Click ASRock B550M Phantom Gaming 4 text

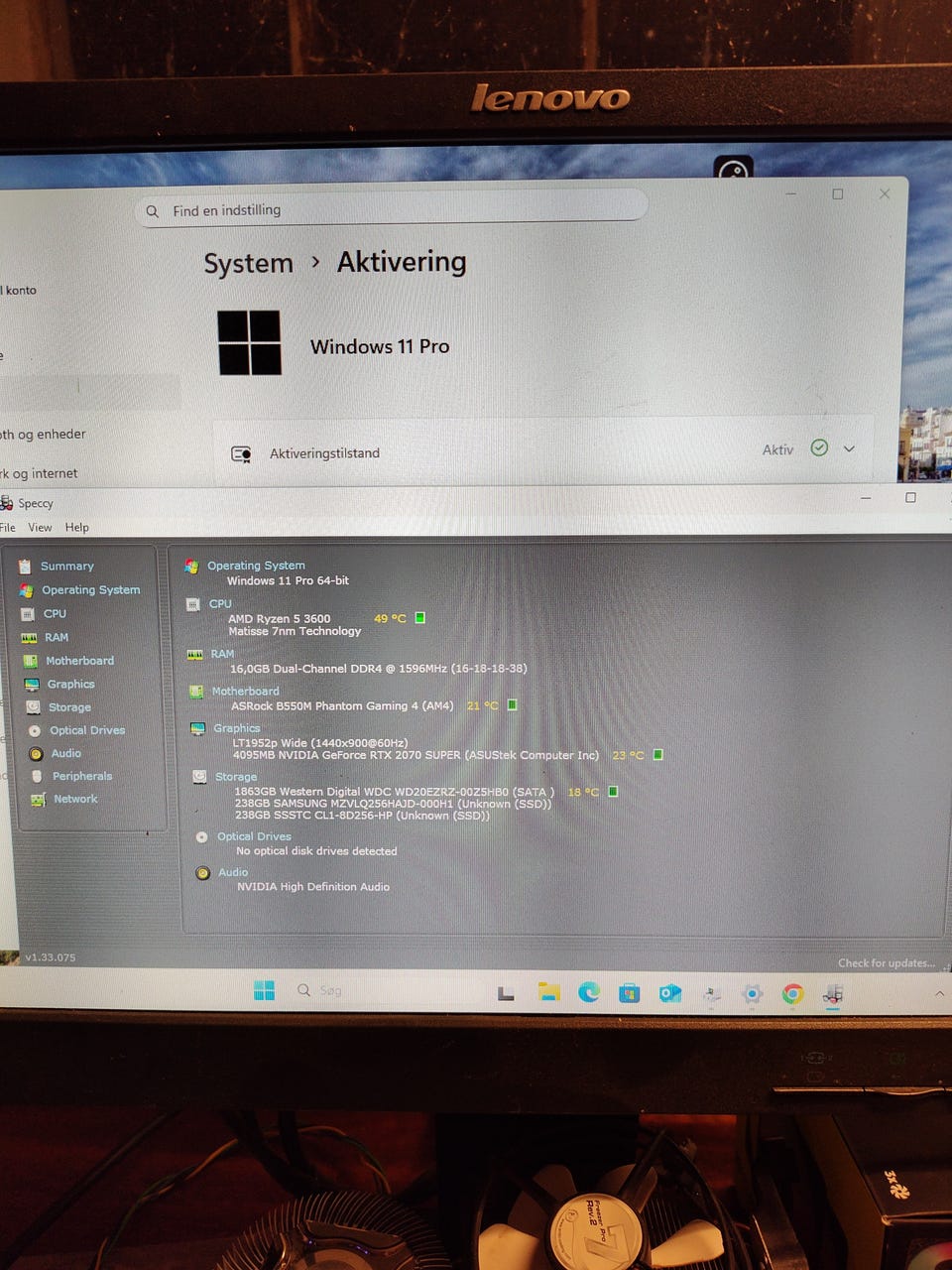pyautogui.click(x=341, y=705)
